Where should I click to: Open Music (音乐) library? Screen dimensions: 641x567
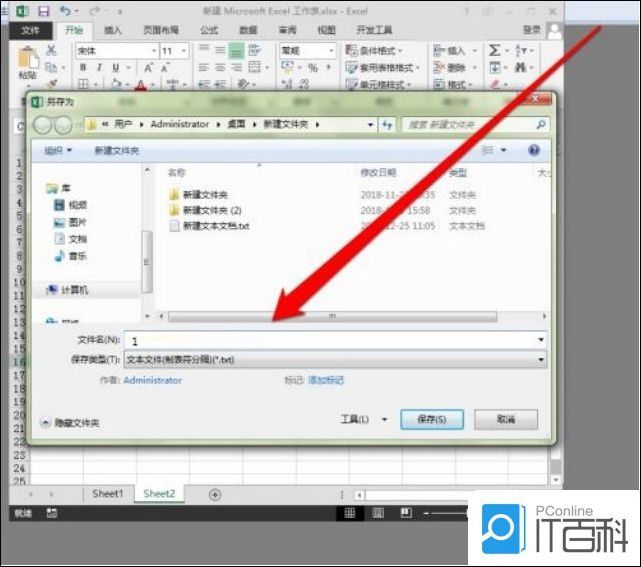pos(70,256)
